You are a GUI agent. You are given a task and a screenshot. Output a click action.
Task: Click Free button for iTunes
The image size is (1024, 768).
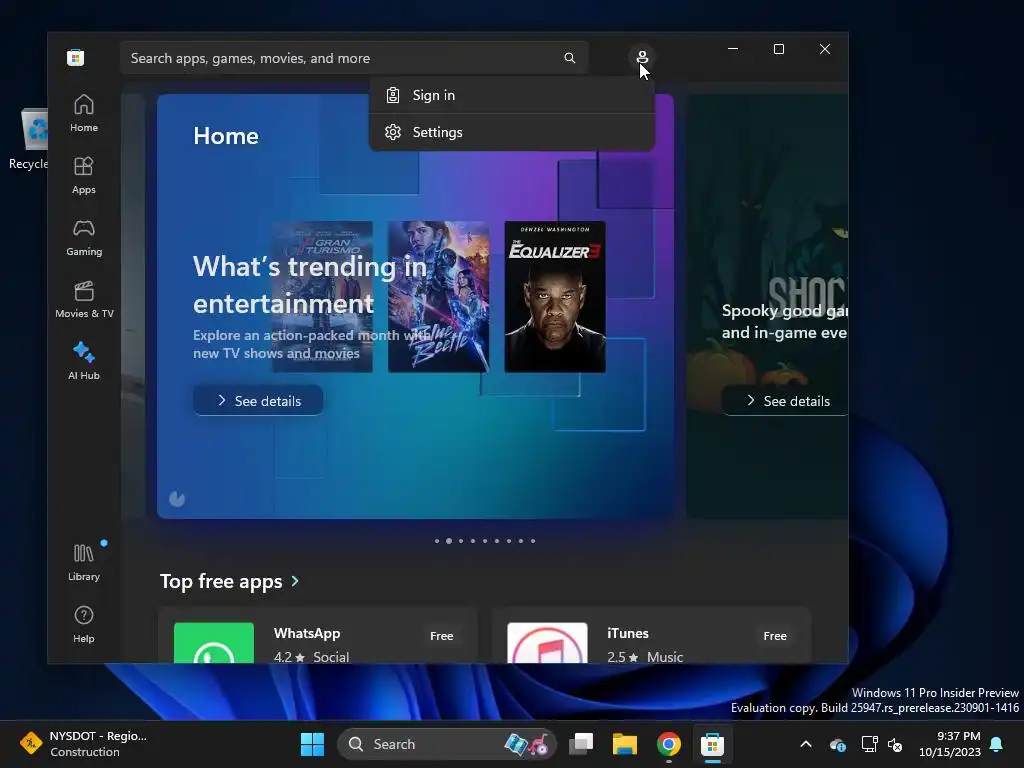[x=775, y=635]
